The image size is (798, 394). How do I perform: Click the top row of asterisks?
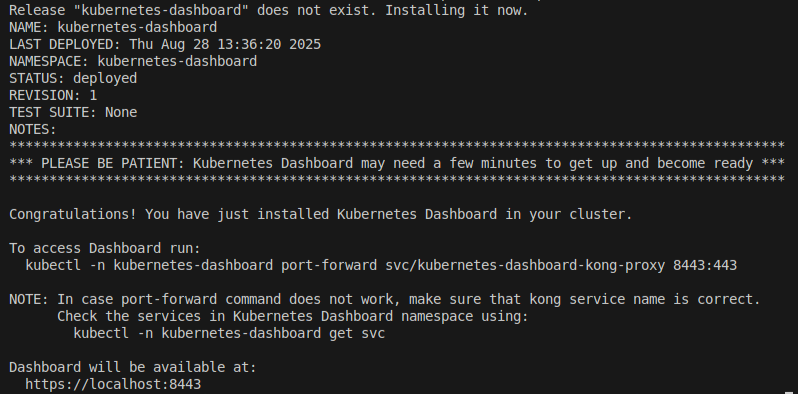[396, 146]
